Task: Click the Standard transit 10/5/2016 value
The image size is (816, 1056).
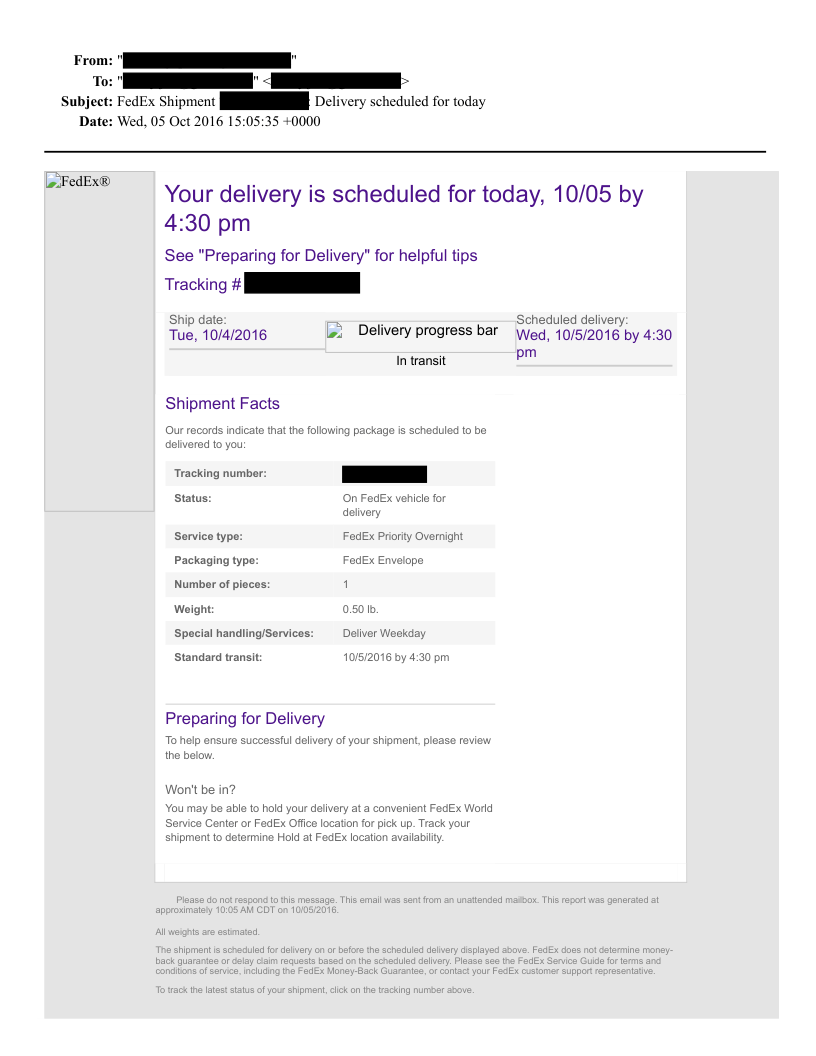Action: (x=395, y=658)
